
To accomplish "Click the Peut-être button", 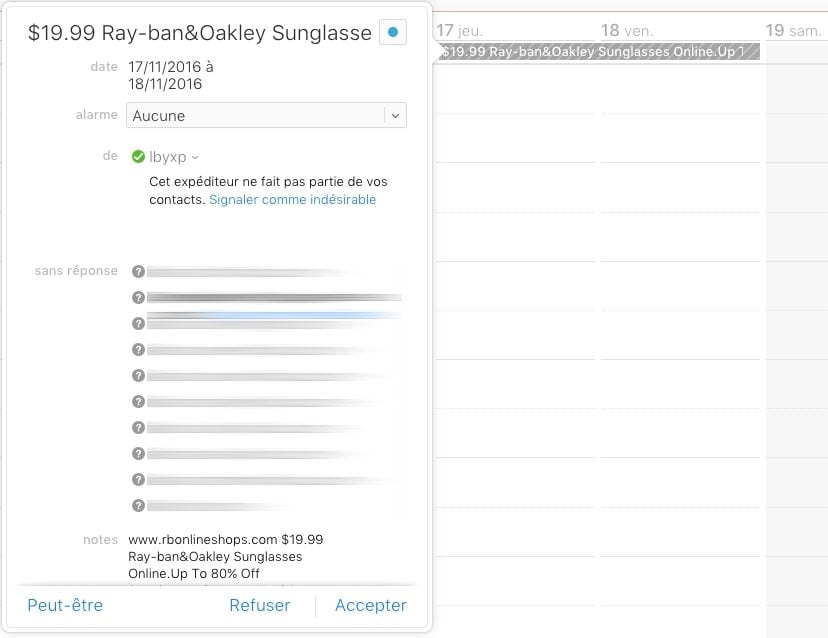I will pos(65,605).
